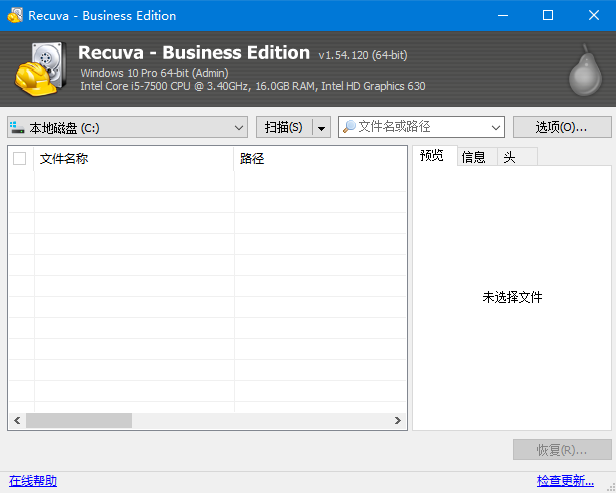Click the Recuva hard drive helmet logo
This screenshot has height=493, width=616.
39,69
